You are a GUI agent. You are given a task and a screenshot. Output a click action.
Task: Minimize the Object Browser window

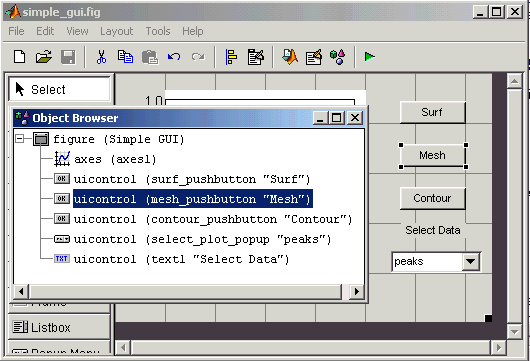320,118
